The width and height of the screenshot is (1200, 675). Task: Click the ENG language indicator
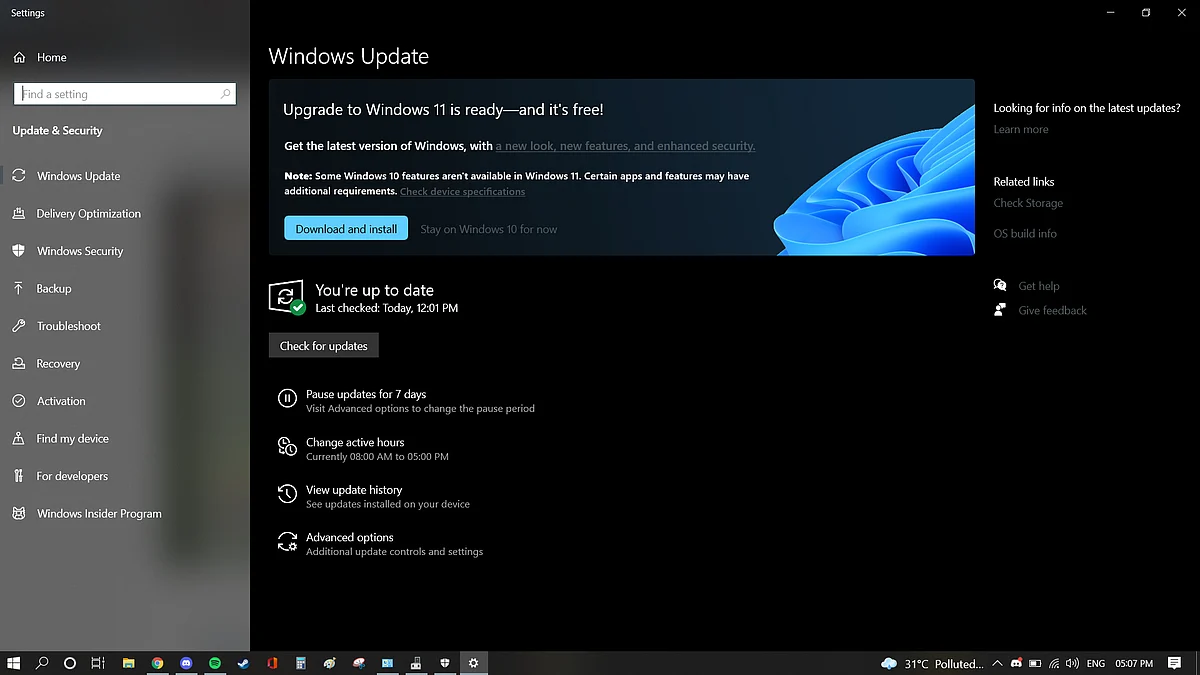(1096, 664)
